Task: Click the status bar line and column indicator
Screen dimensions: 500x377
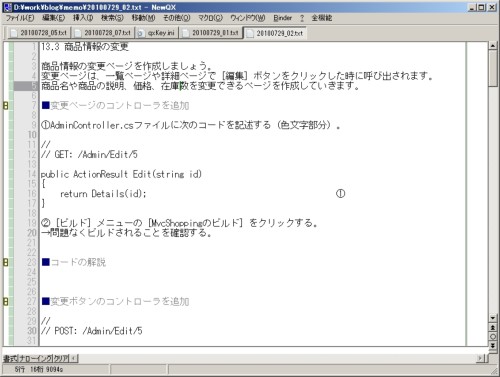Action: (x=38, y=369)
